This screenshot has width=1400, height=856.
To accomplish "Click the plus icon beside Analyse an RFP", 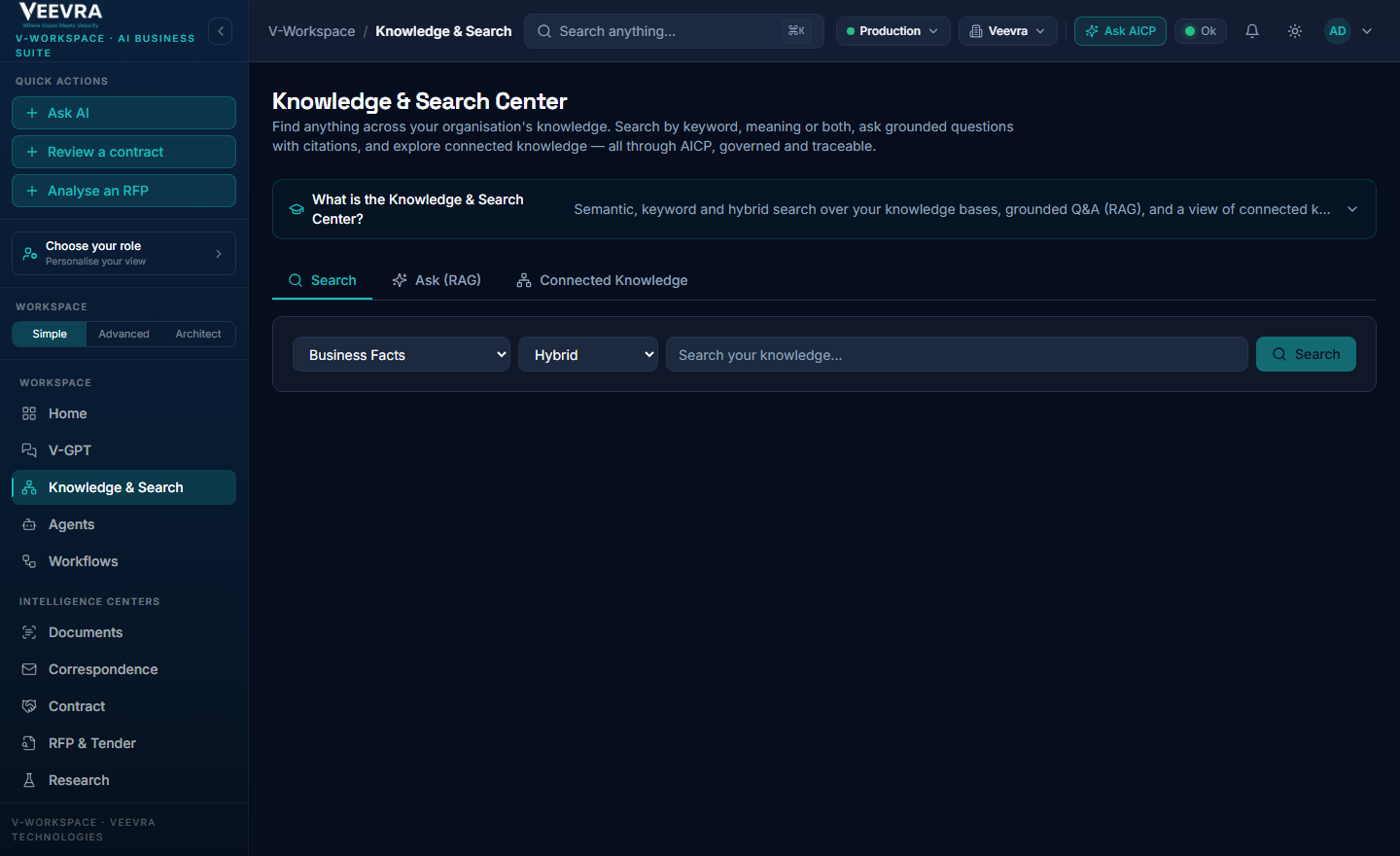I will pyautogui.click(x=32, y=191).
